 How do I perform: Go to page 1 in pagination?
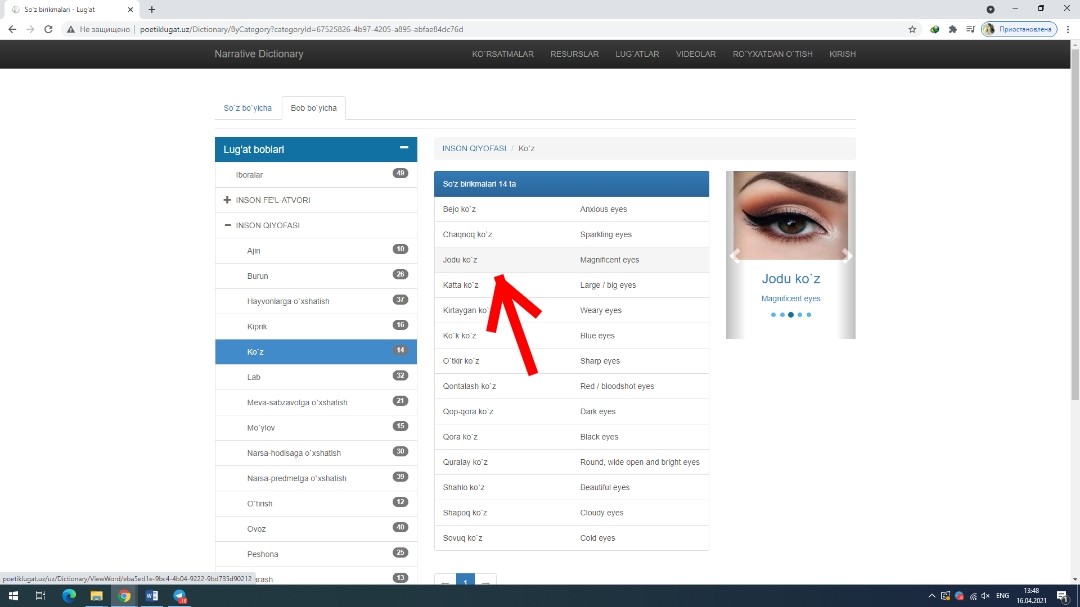pos(465,583)
